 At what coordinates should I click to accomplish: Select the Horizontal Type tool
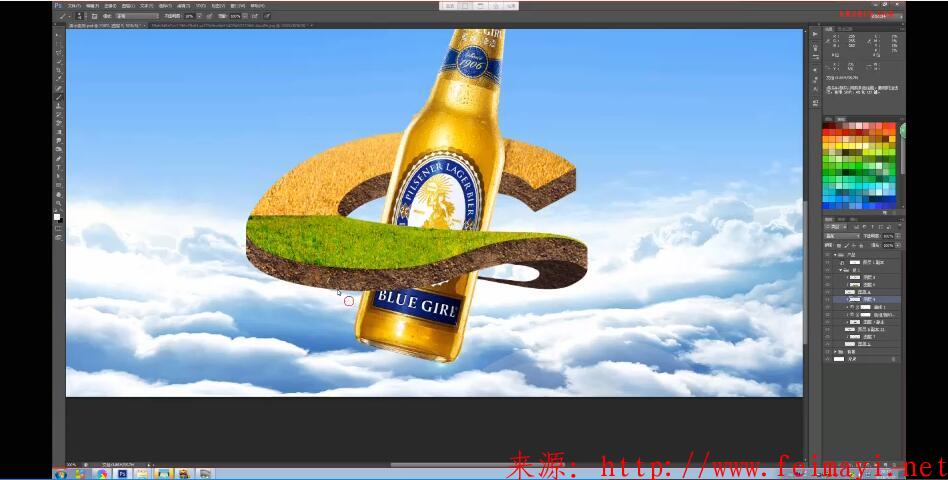tap(58, 167)
